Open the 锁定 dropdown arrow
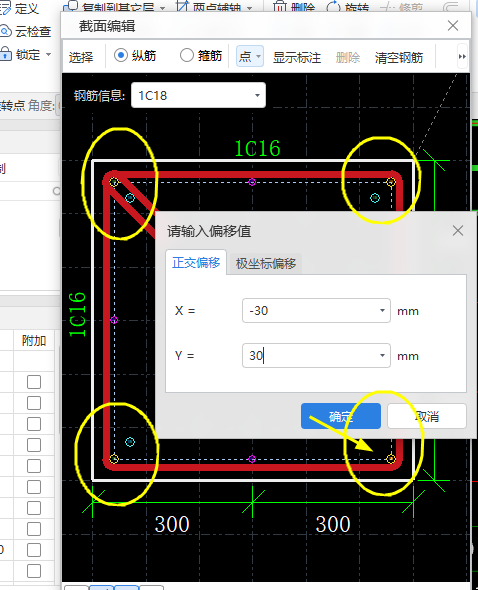This screenshot has width=478, height=590. pos(49,55)
